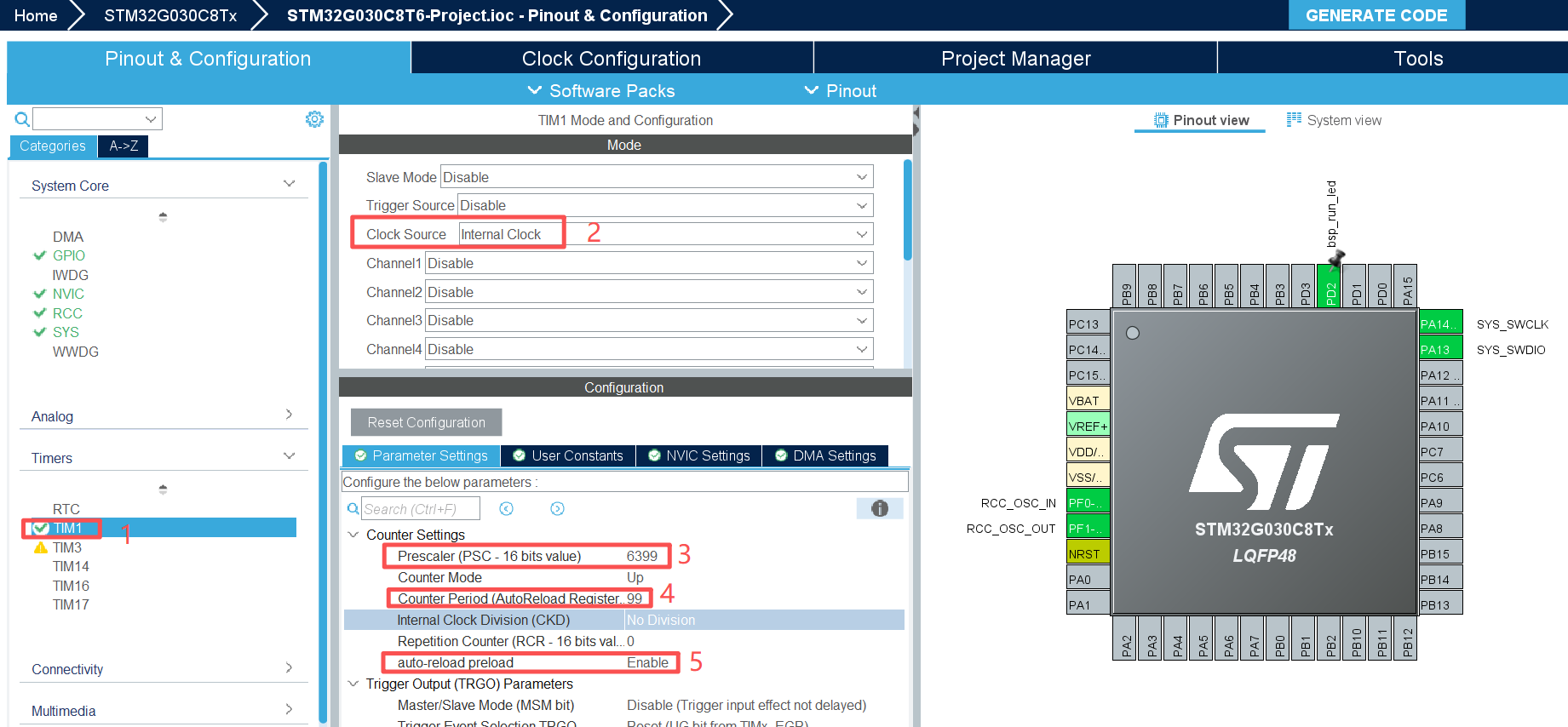The image size is (1568, 727).
Task: Click the Prescaler value 6399
Action: coord(642,556)
